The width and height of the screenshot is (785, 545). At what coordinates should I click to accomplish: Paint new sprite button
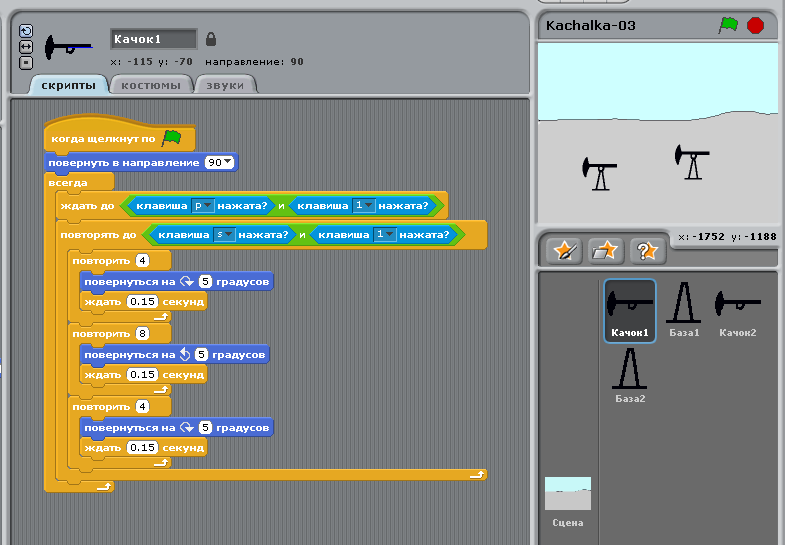click(564, 250)
